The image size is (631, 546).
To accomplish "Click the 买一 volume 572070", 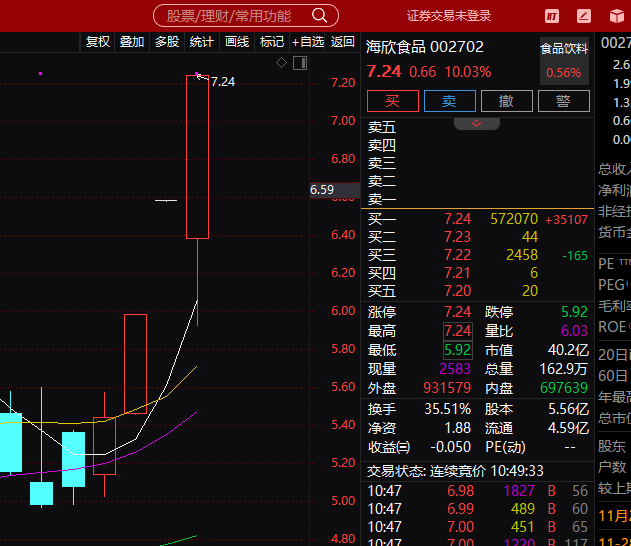I will [514, 219].
